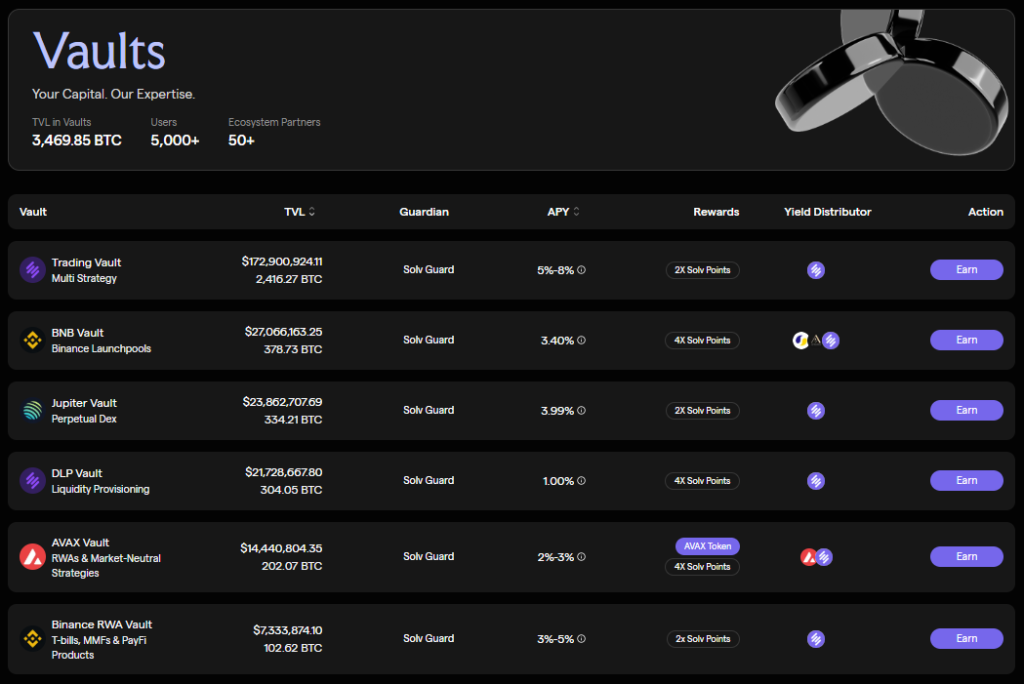Click the Jupiter Vault logo icon

pos(32,410)
